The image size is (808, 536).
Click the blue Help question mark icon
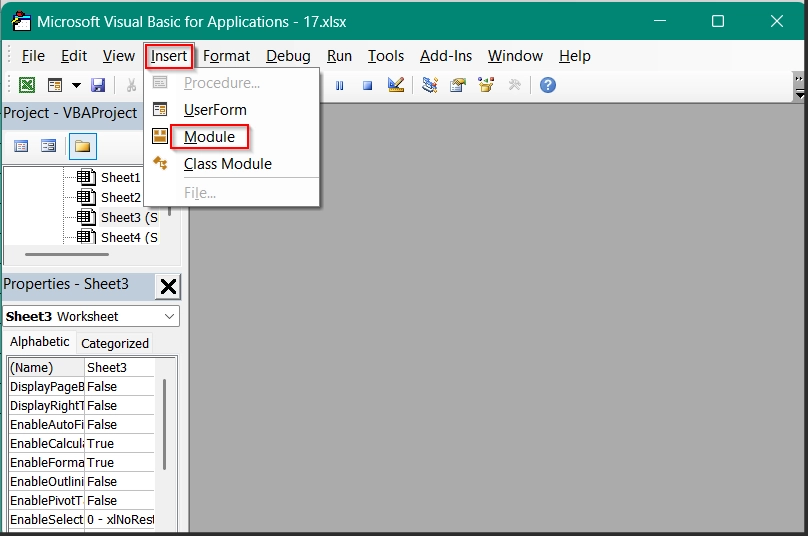coord(548,85)
